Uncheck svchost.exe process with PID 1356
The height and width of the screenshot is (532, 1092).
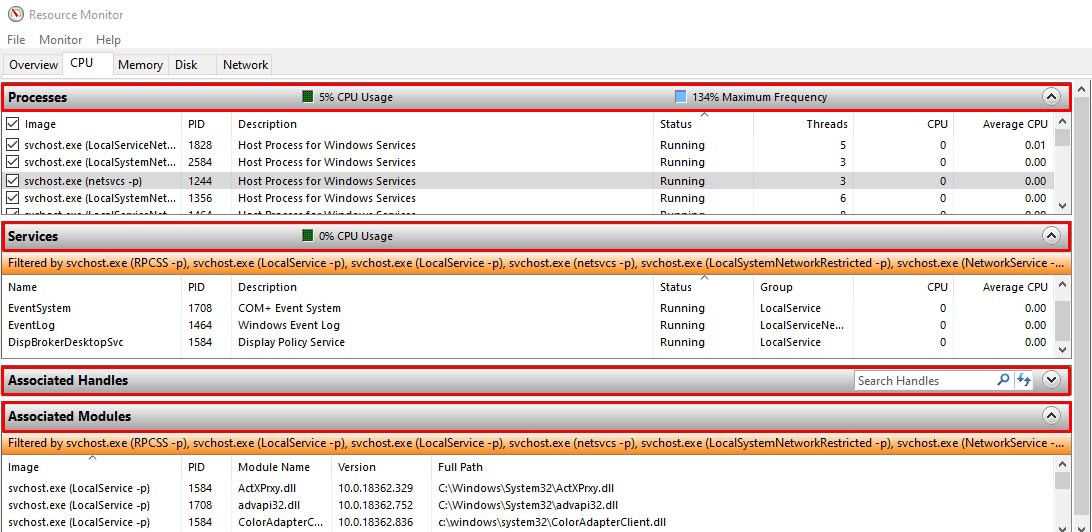tap(13, 198)
